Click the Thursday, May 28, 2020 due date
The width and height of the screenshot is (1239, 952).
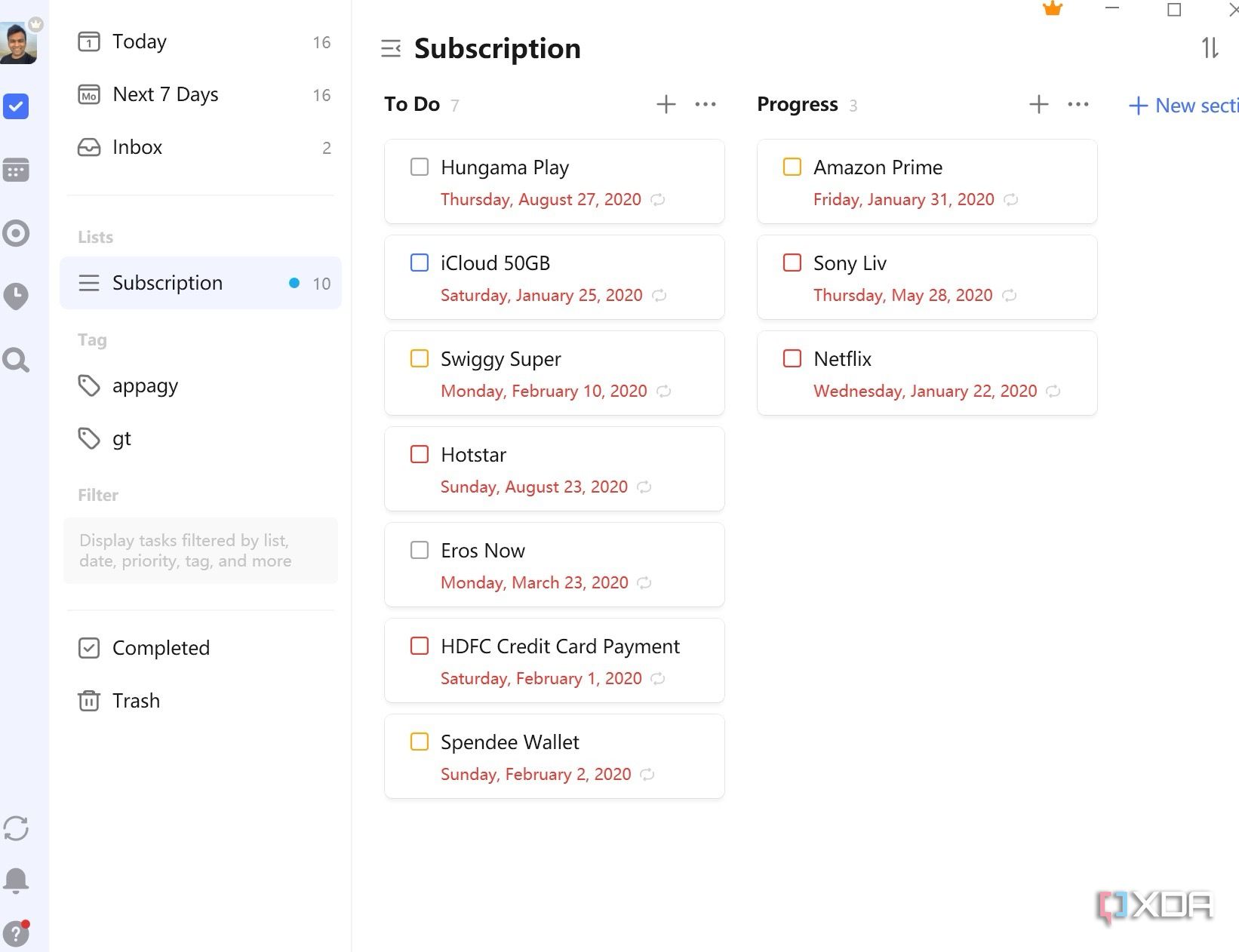pos(903,296)
